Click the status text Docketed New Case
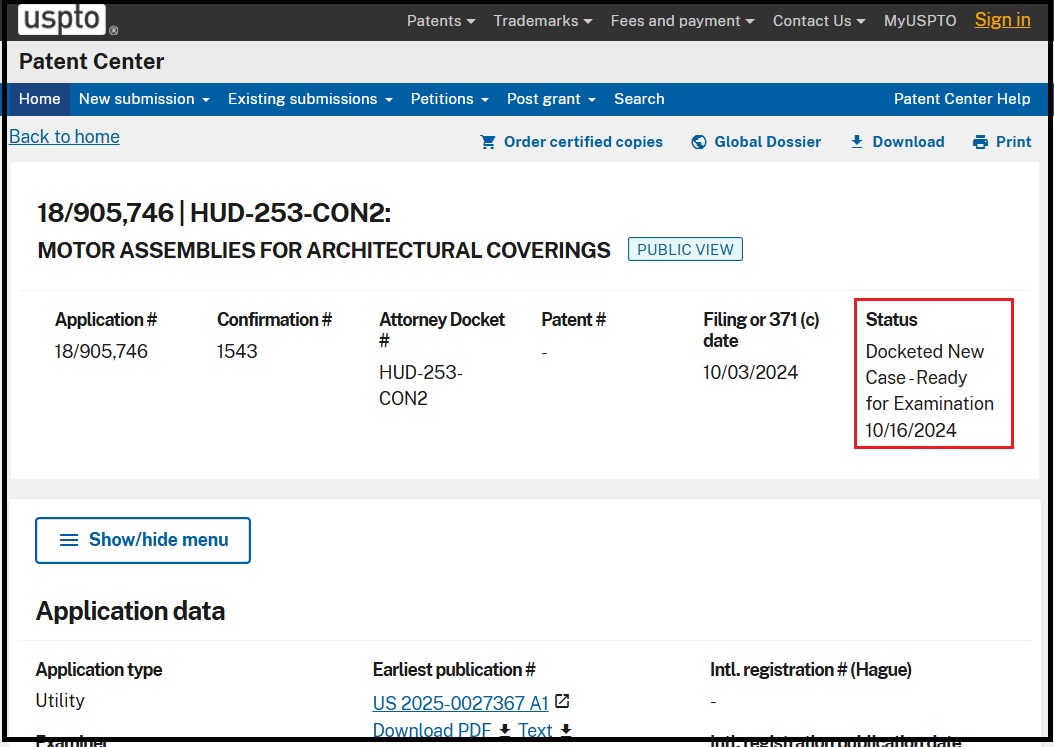The image size is (1054, 747). click(925, 364)
